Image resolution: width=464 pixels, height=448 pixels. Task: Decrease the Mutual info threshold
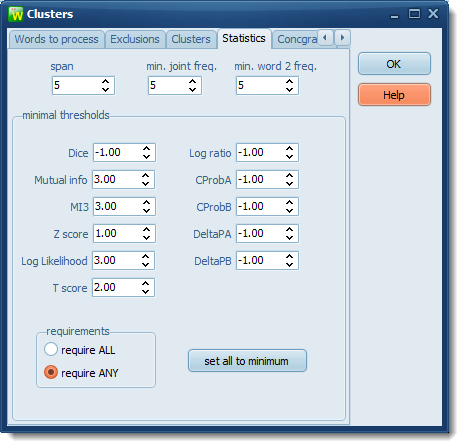pos(145,183)
